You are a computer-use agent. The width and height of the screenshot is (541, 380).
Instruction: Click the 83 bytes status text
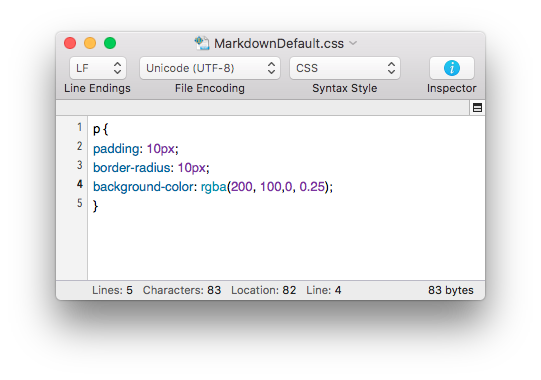click(x=451, y=290)
